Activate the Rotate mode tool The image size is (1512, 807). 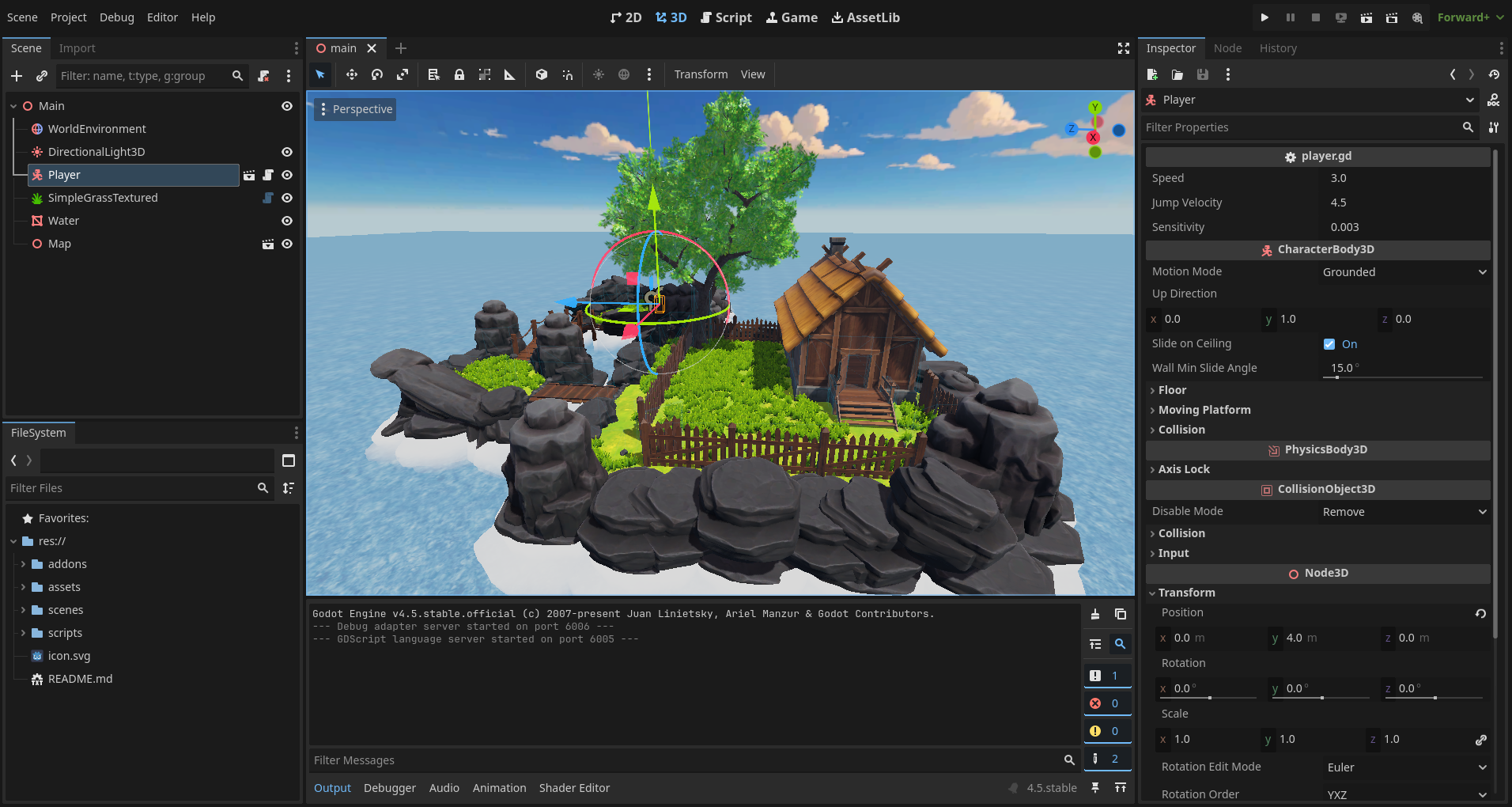pos(377,74)
